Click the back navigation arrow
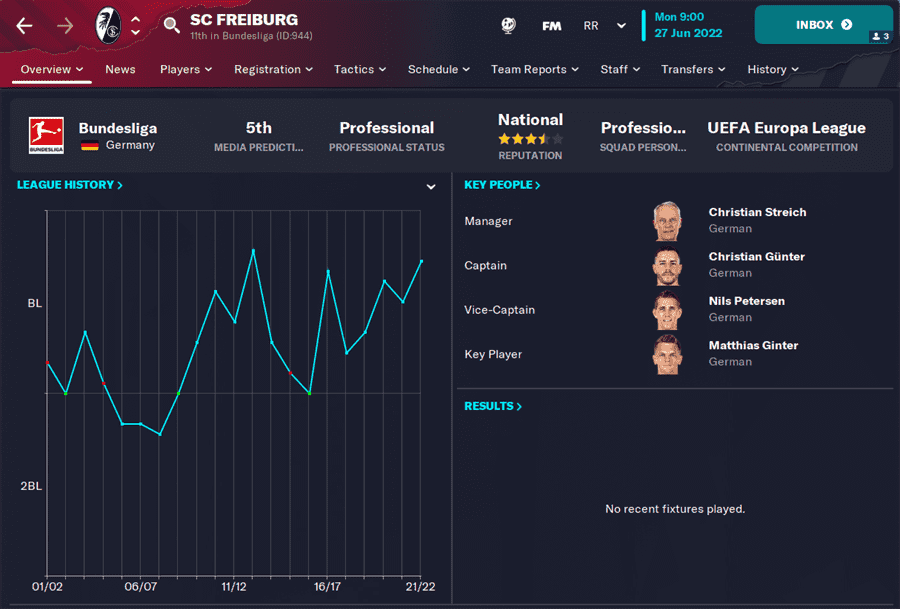This screenshot has height=609, width=900. click(x=25, y=26)
